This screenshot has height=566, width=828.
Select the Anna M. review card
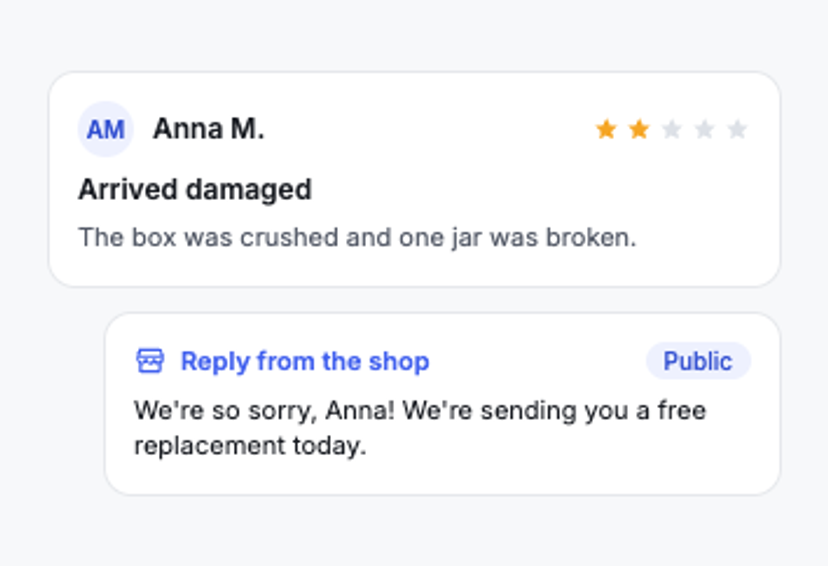tap(415, 180)
